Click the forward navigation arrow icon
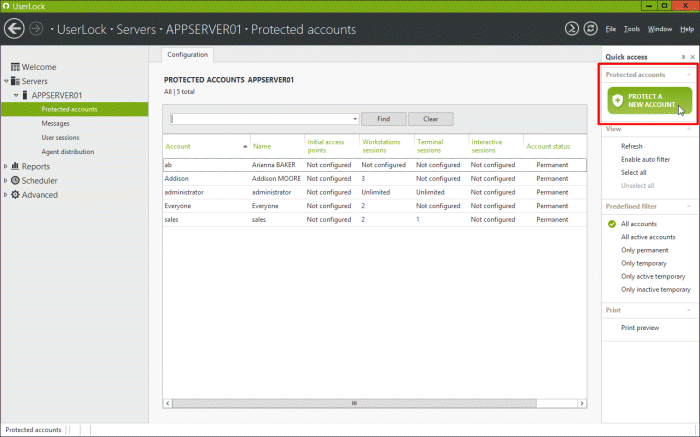This screenshot has height=437, width=700. (x=38, y=29)
